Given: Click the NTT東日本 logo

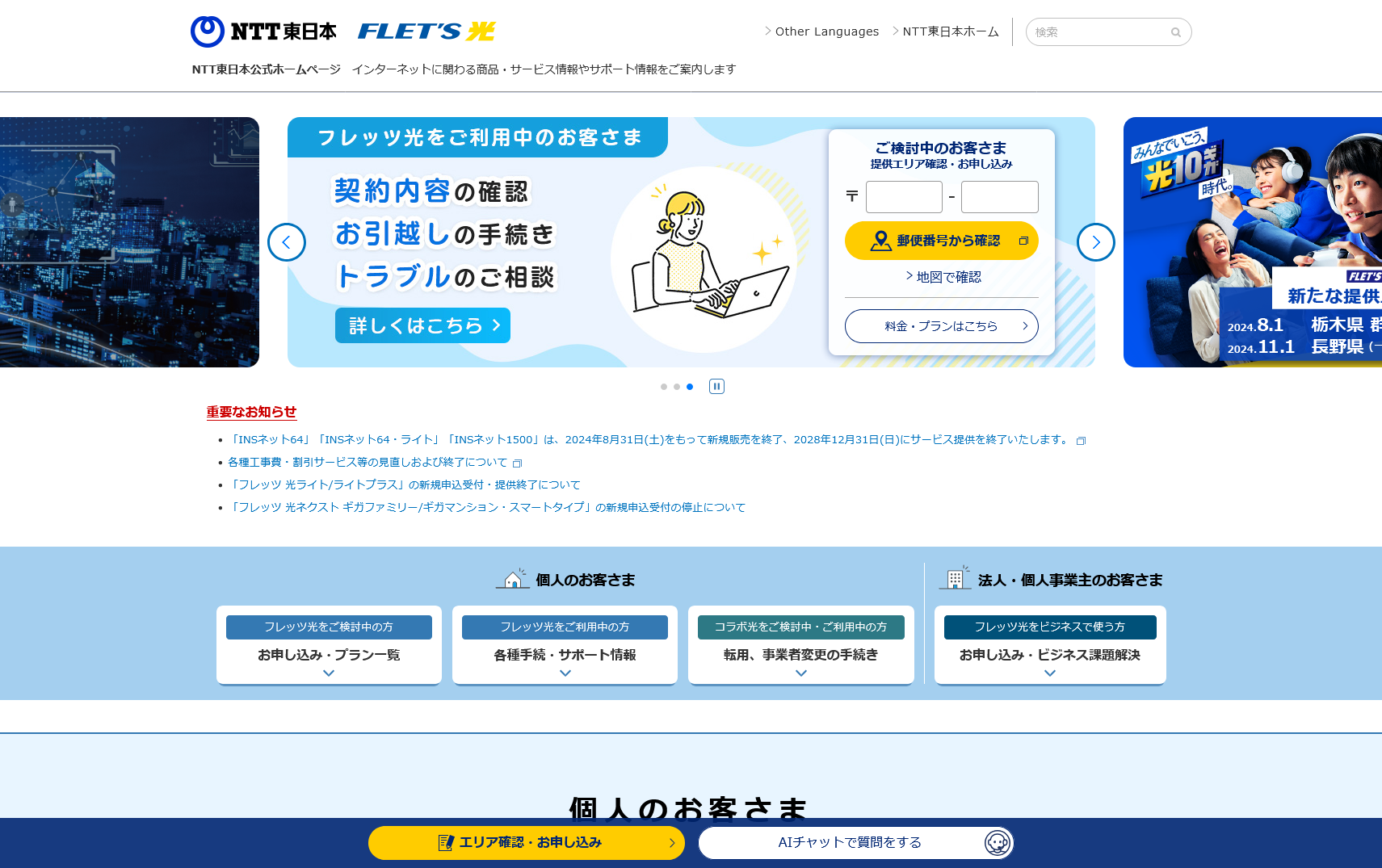Looking at the screenshot, I should pyautogui.click(x=264, y=31).
